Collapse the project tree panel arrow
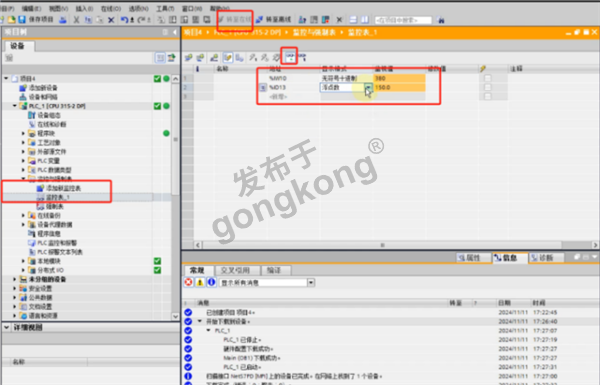This screenshot has width=600, height=385. (x=174, y=33)
